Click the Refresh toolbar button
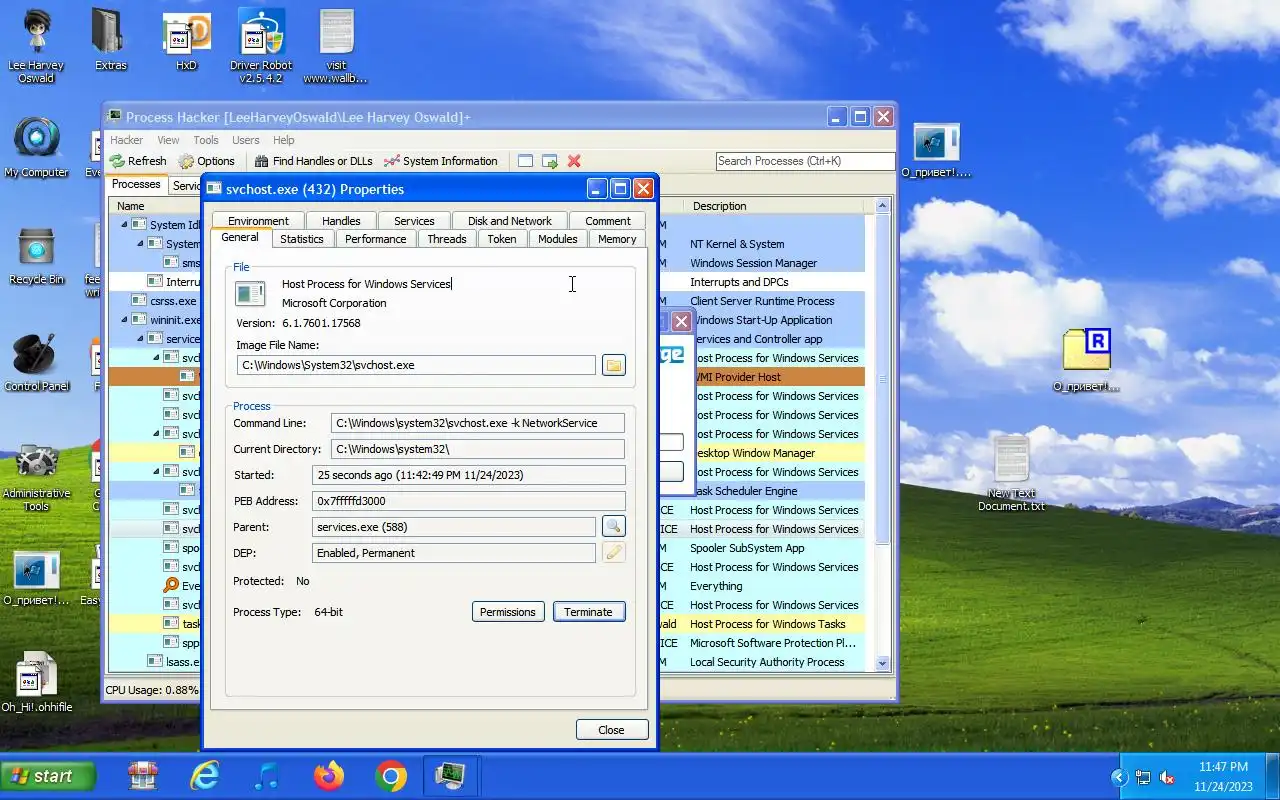This screenshot has width=1280, height=800. coord(138,161)
